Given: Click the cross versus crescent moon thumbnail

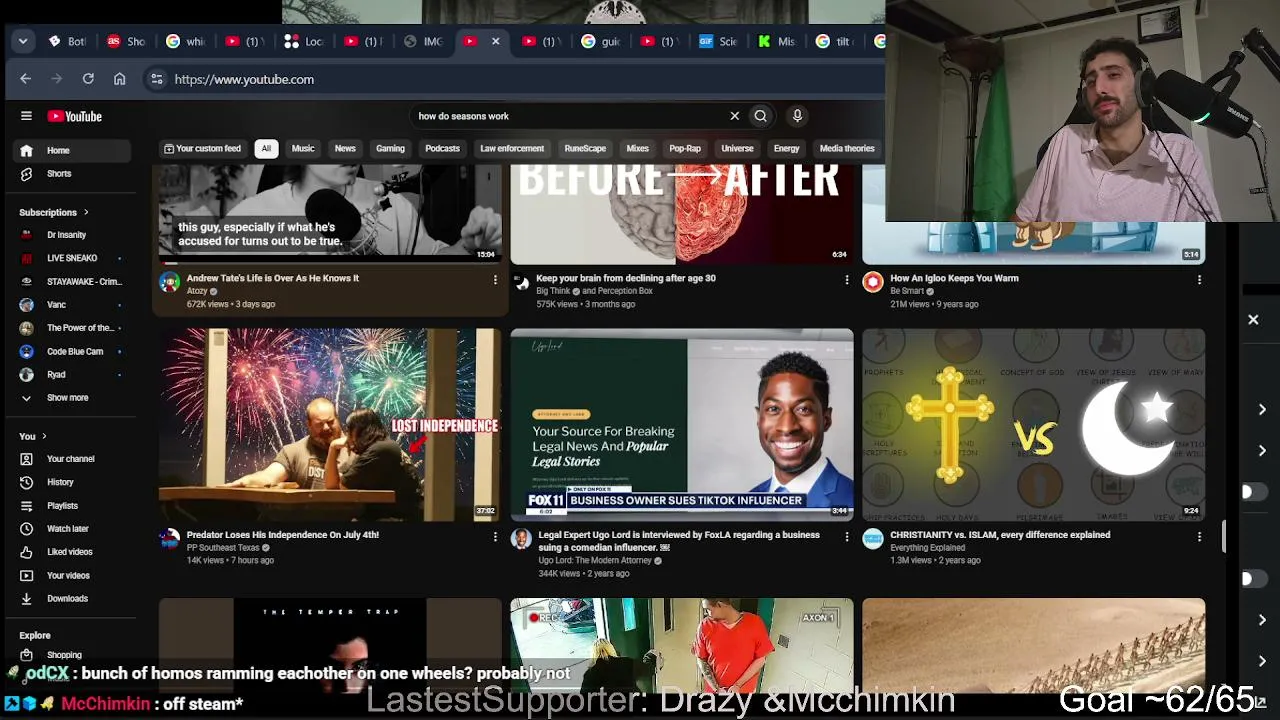Looking at the screenshot, I should point(1034,425).
